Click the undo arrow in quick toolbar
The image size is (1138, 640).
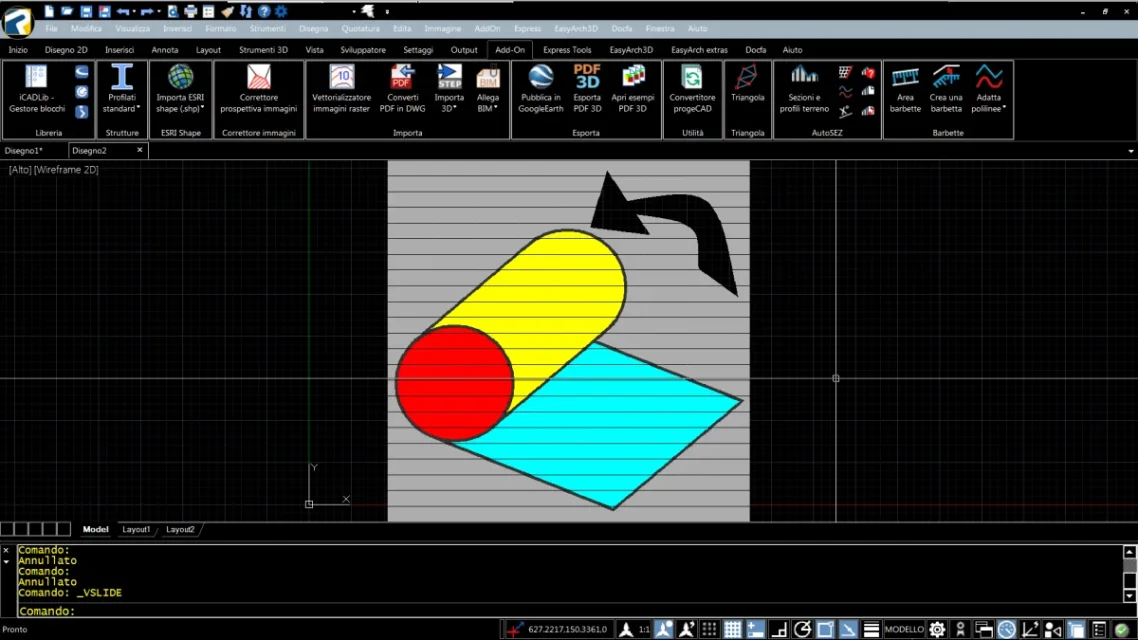(x=123, y=12)
